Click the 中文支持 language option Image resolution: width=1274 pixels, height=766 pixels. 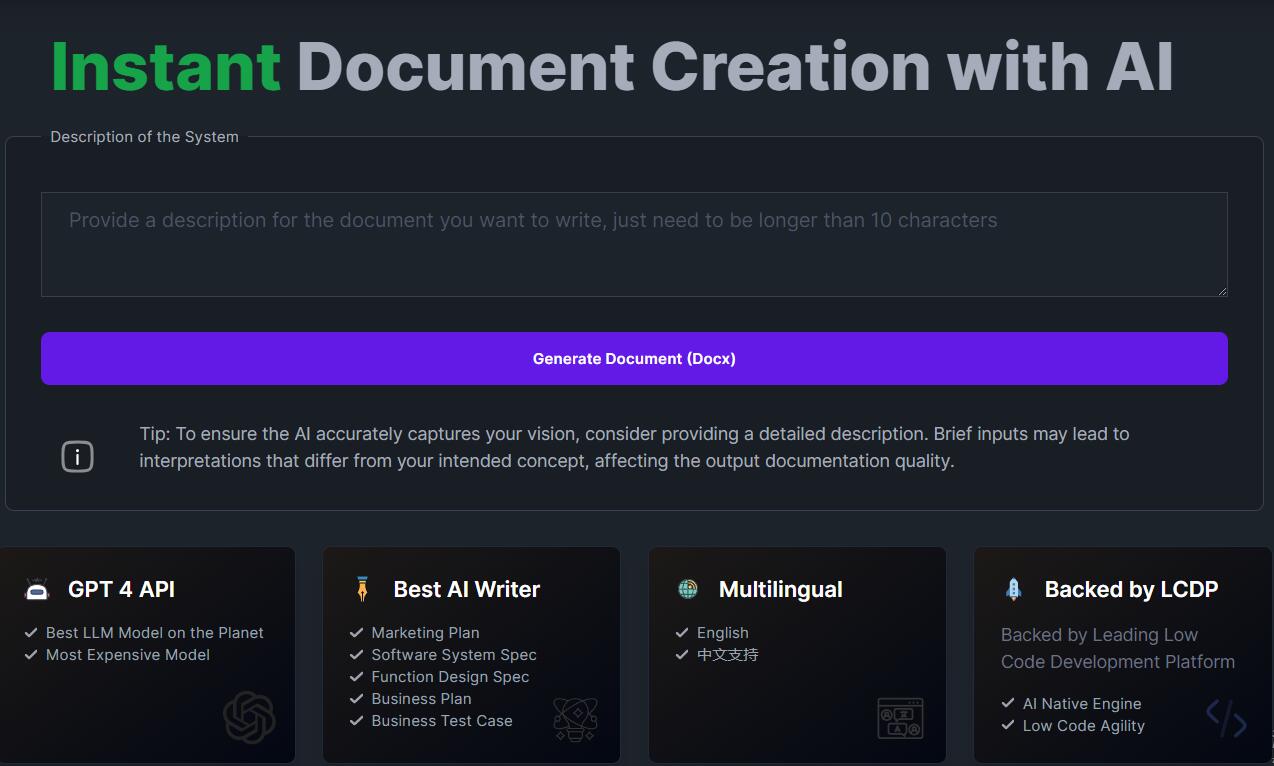(x=727, y=655)
